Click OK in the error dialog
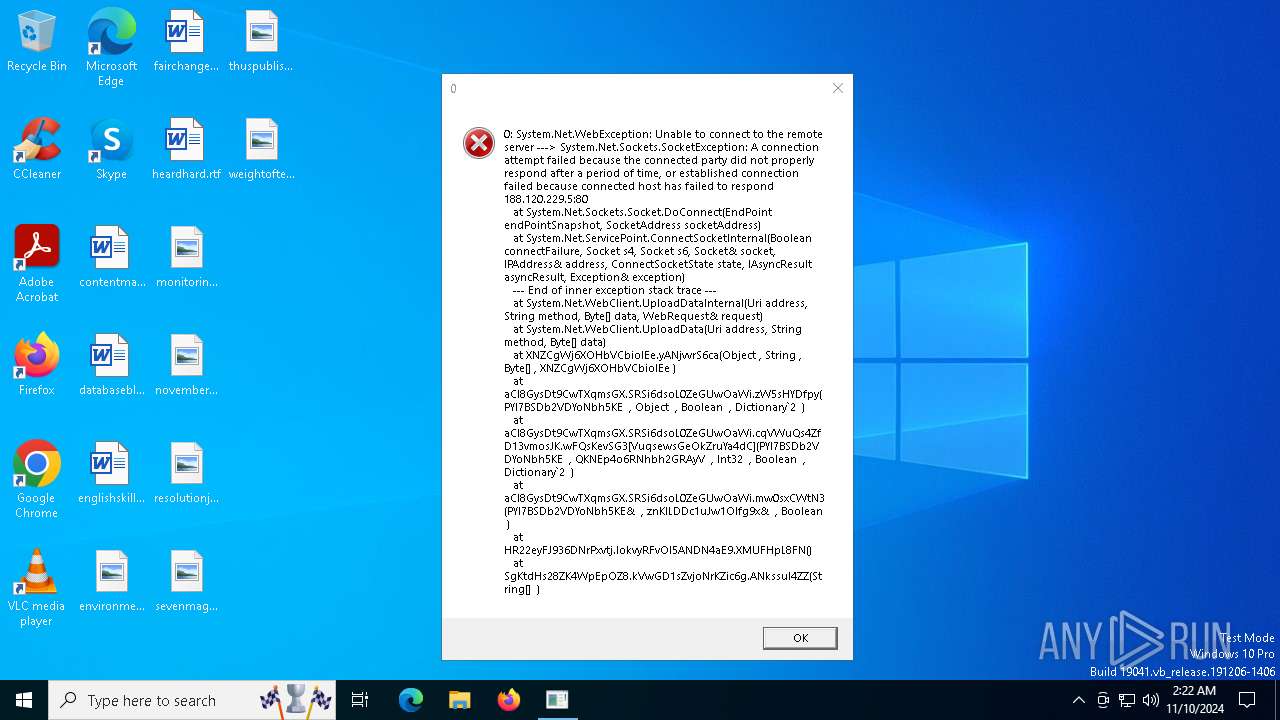Screen dimensions: 1280x720 (x=800, y=638)
